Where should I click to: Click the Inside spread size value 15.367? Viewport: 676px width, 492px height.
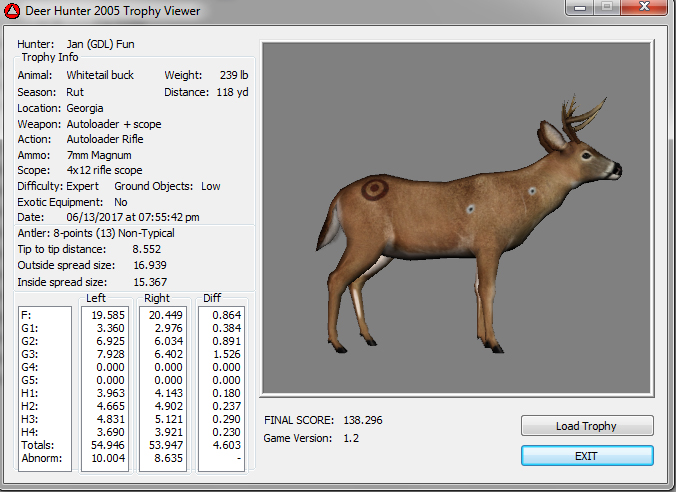point(150,282)
